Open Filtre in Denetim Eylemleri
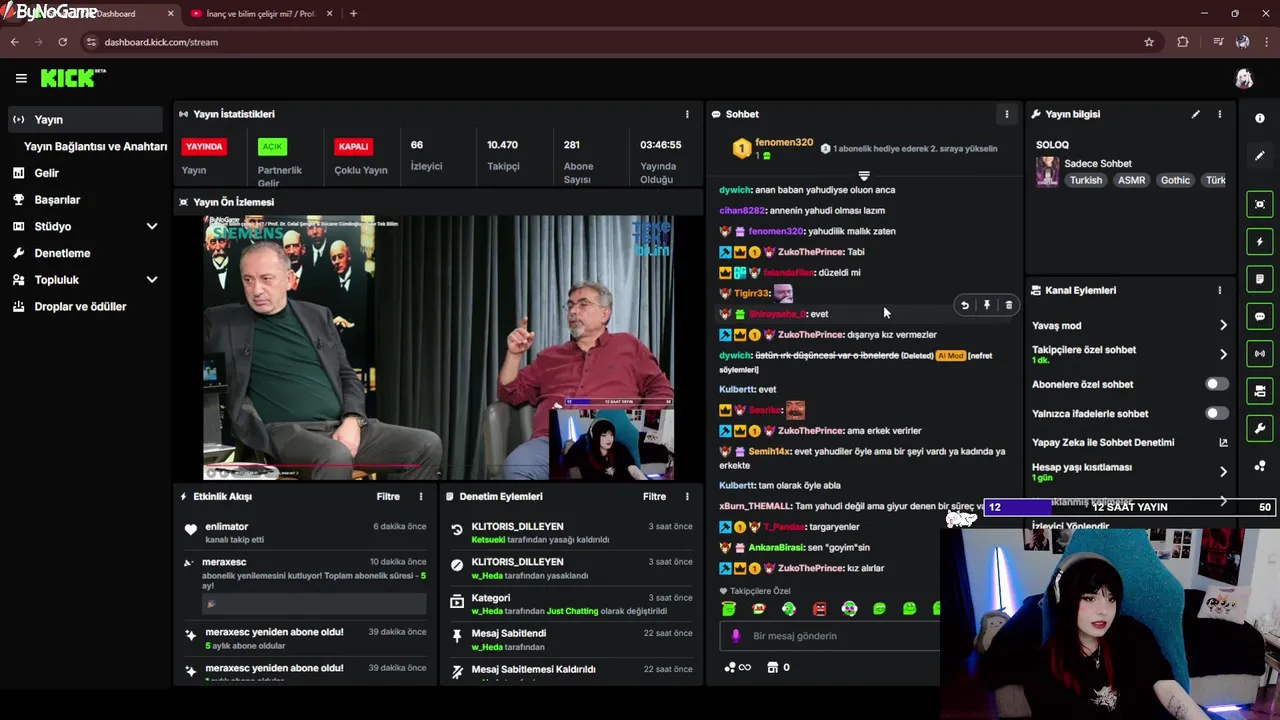The image size is (1280, 720). tap(654, 496)
